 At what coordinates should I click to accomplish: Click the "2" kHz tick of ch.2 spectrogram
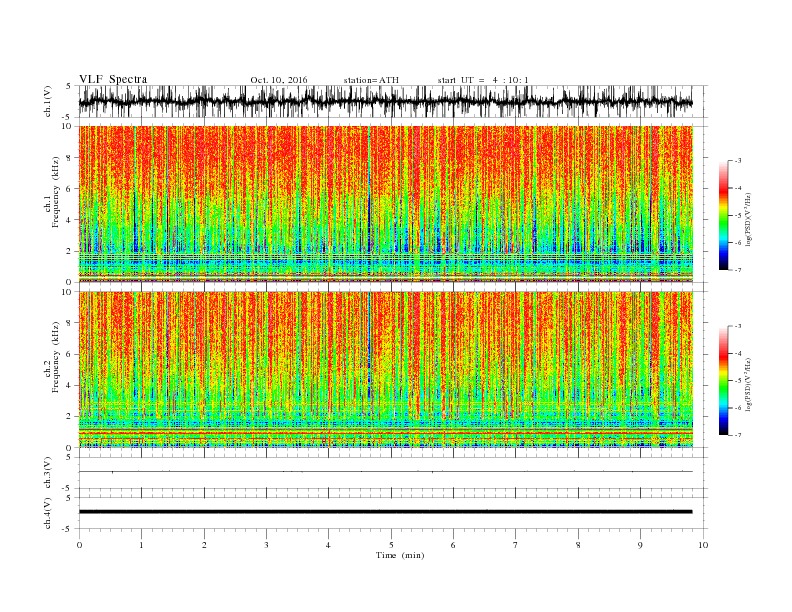[70, 417]
